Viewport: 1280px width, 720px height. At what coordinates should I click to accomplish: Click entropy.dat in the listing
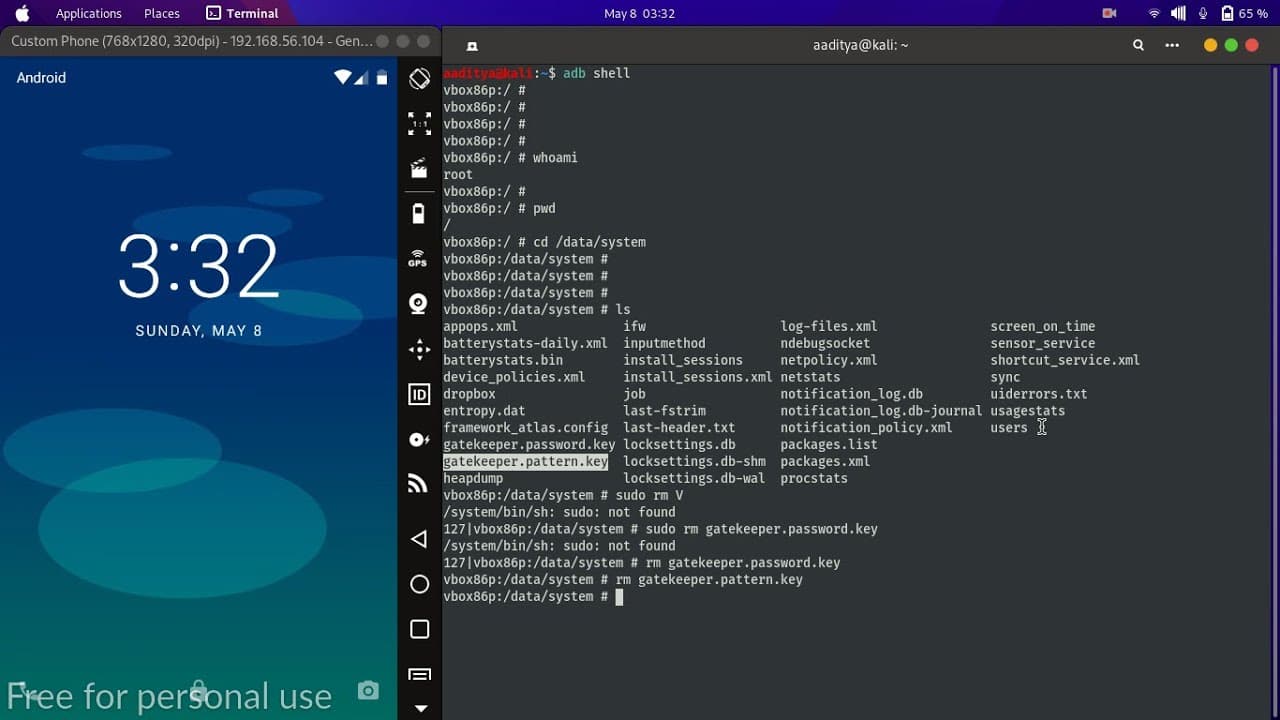[x=484, y=411]
